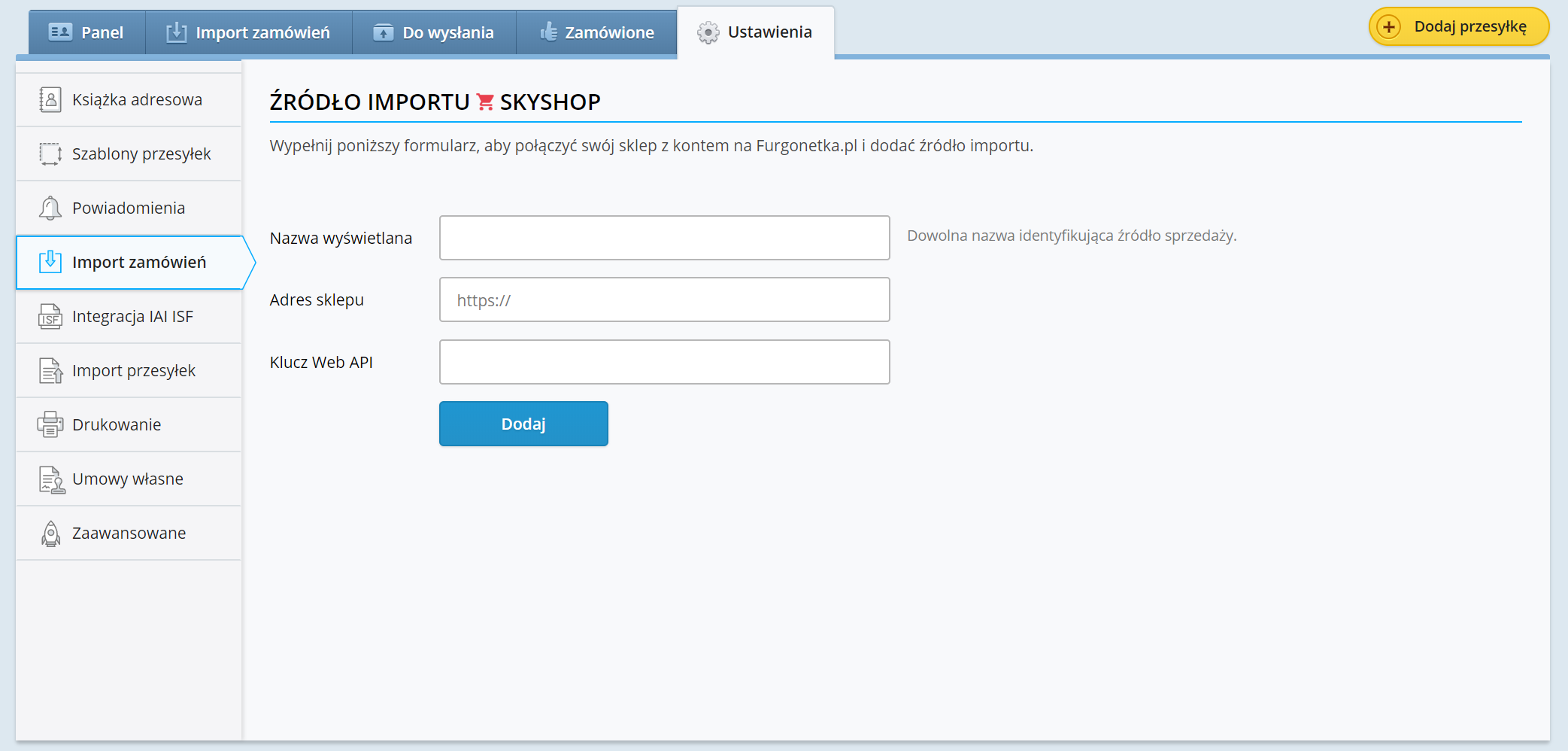Click the Zamówione thumbs-up icon

point(549,32)
